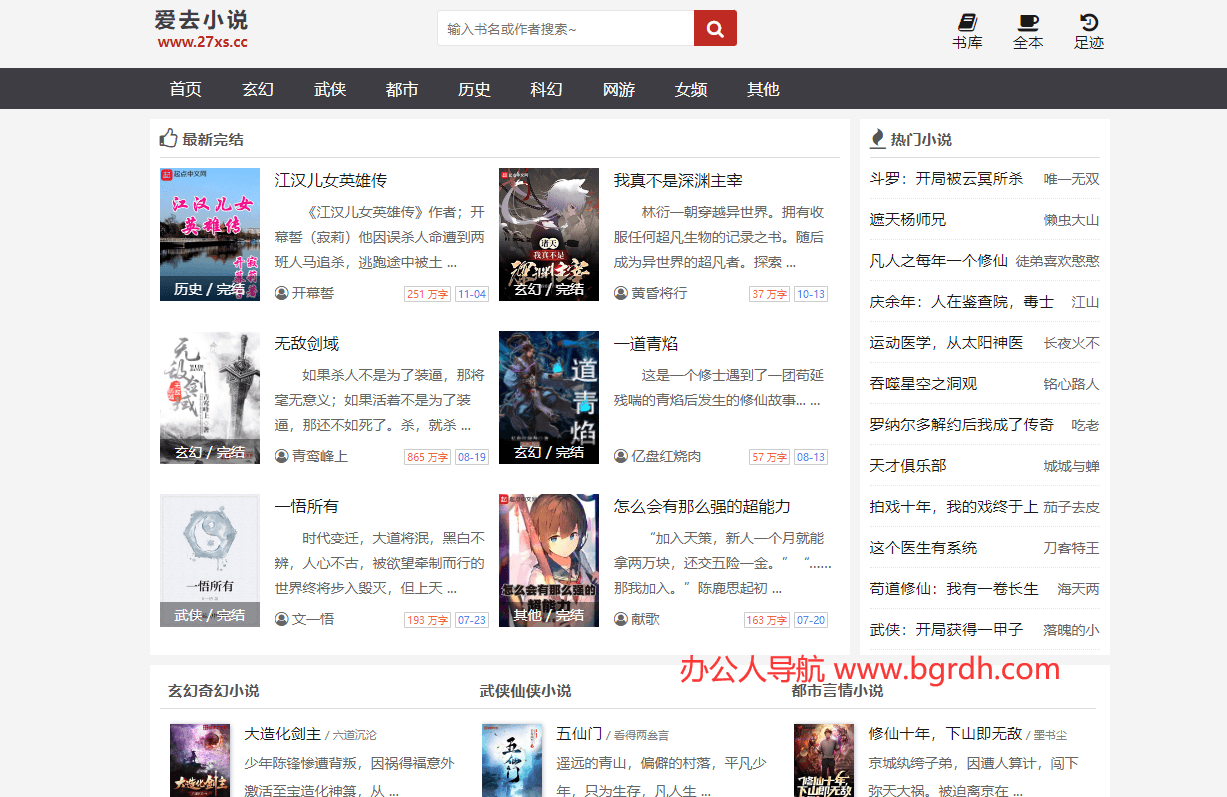The width and height of the screenshot is (1227, 797).
Task: Open the 修仙十年，下山即无敌 title link
Action: [x=945, y=734]
